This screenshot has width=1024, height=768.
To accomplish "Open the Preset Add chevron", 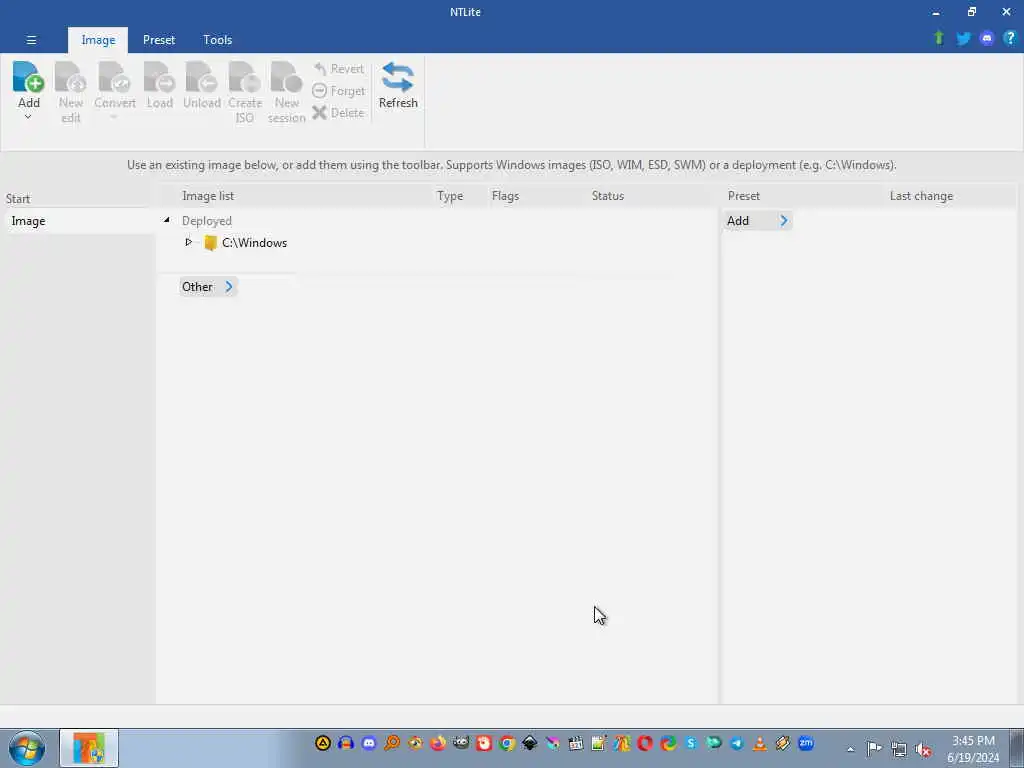I will click(784, 221).
